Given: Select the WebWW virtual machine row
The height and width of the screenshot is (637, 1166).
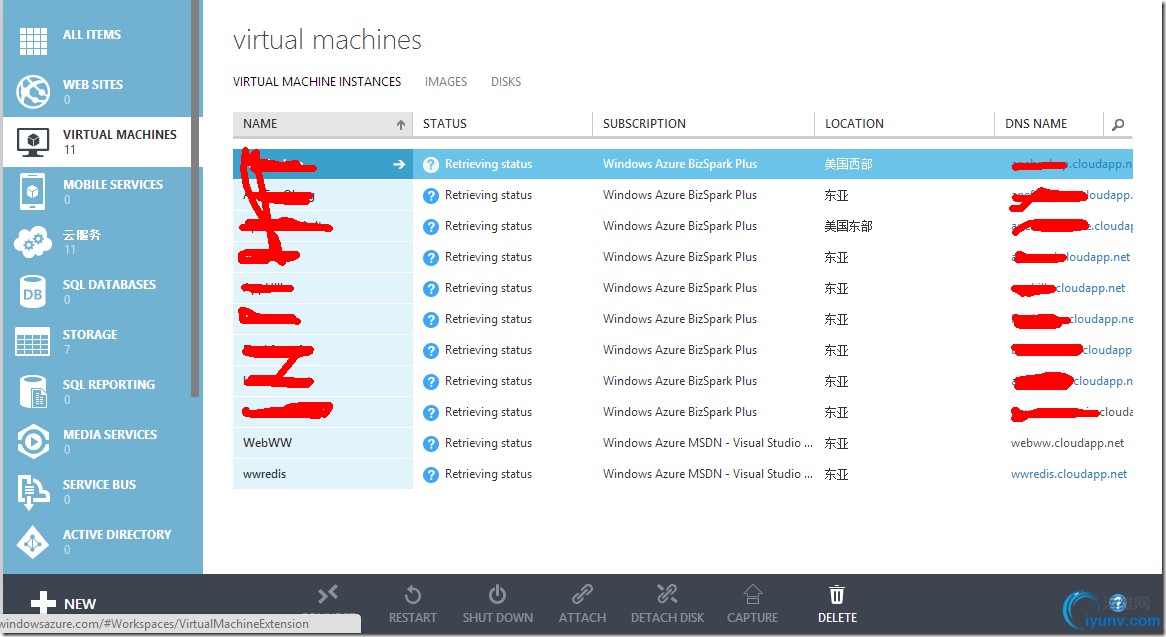Looking at the screenshot, I should click(x=683, y=443).
